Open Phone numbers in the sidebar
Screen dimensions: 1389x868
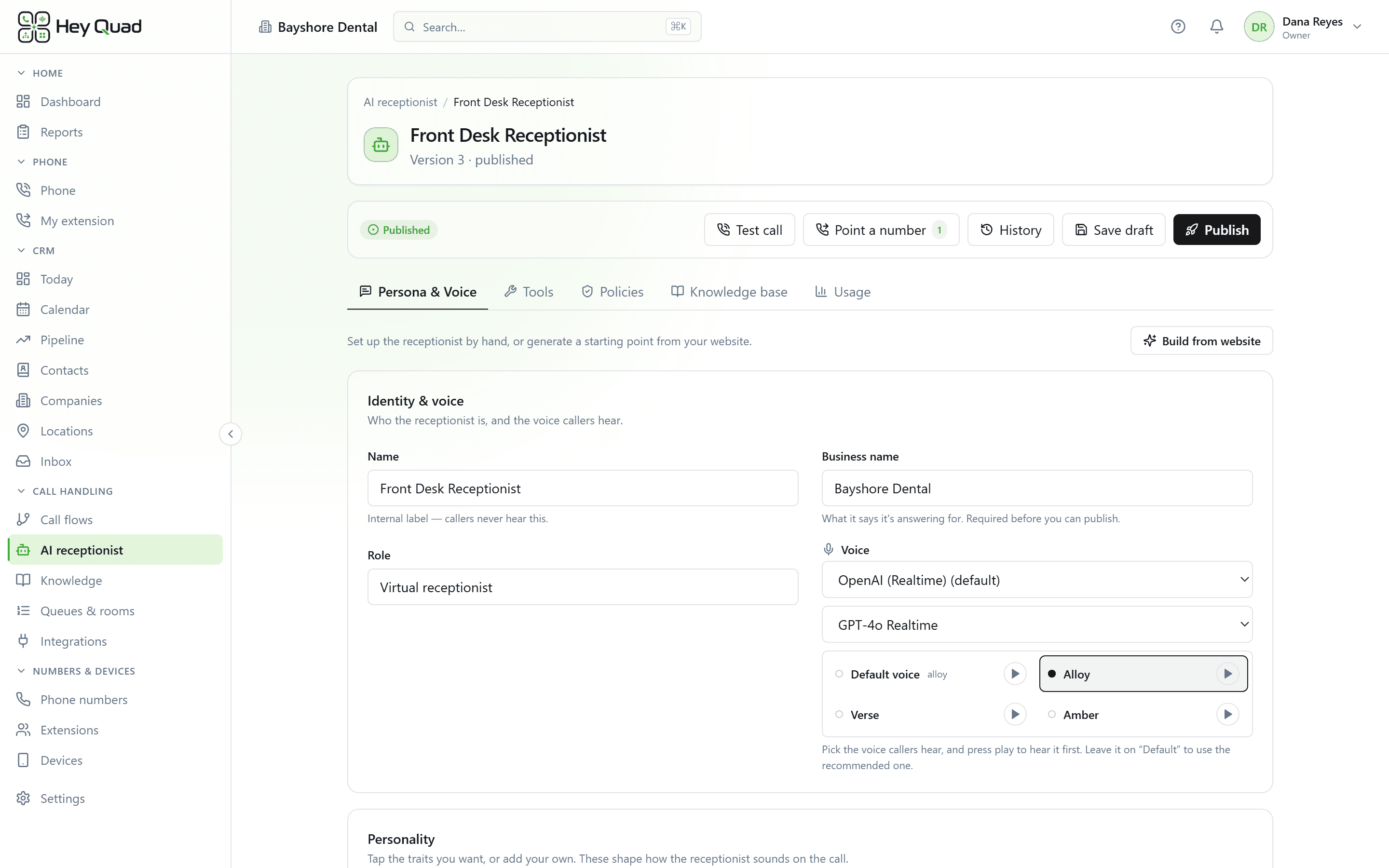pyautogui.click(x=116, y=699)
